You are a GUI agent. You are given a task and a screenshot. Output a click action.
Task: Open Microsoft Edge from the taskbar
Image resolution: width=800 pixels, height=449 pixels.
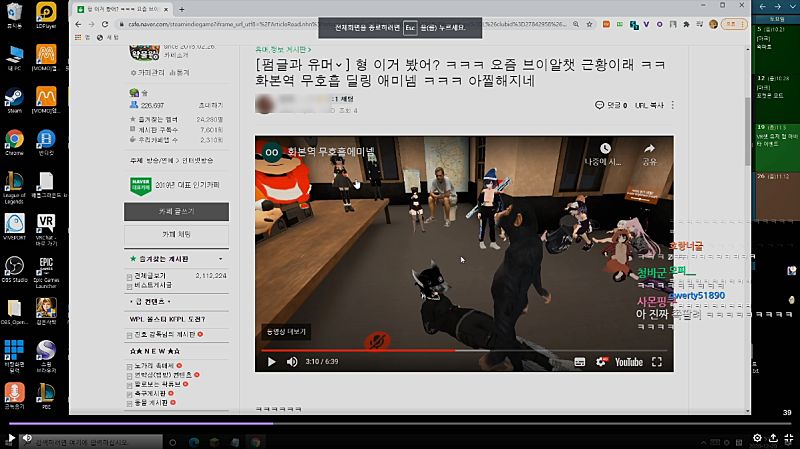pyautogui.click(x=194, y=442)
